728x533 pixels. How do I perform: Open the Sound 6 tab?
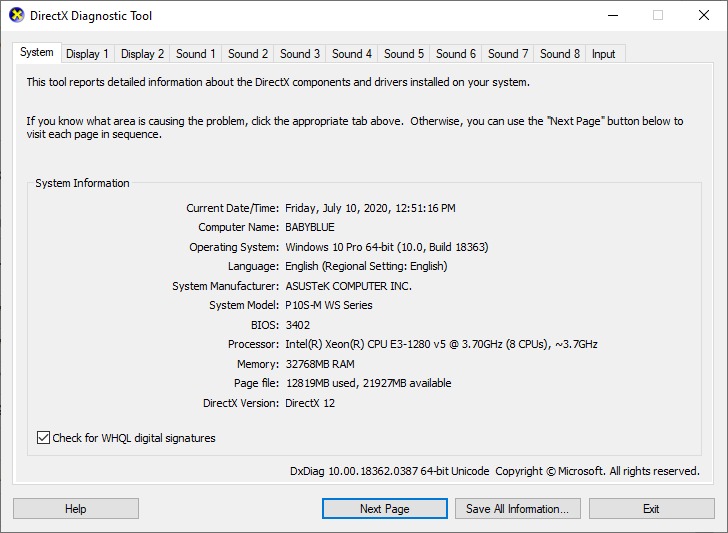[456, 54]
